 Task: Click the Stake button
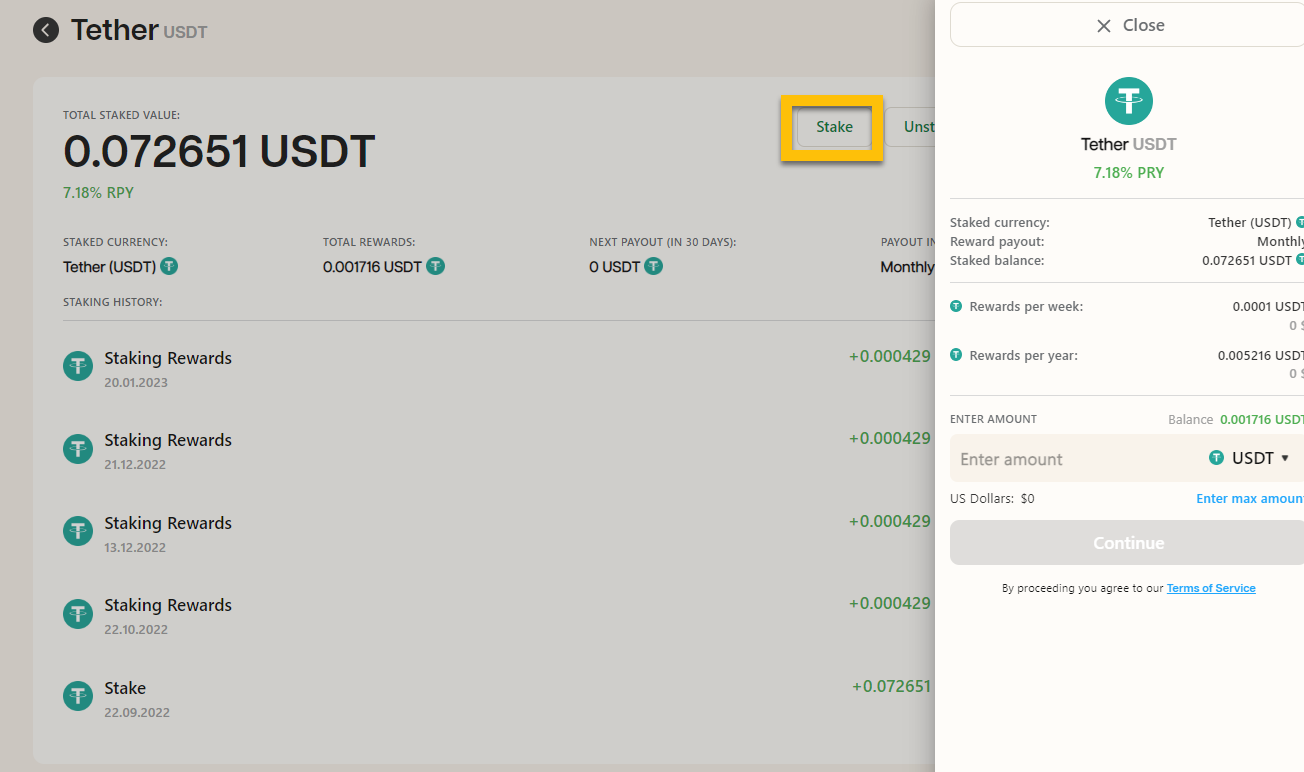click(x=834, y=127)
